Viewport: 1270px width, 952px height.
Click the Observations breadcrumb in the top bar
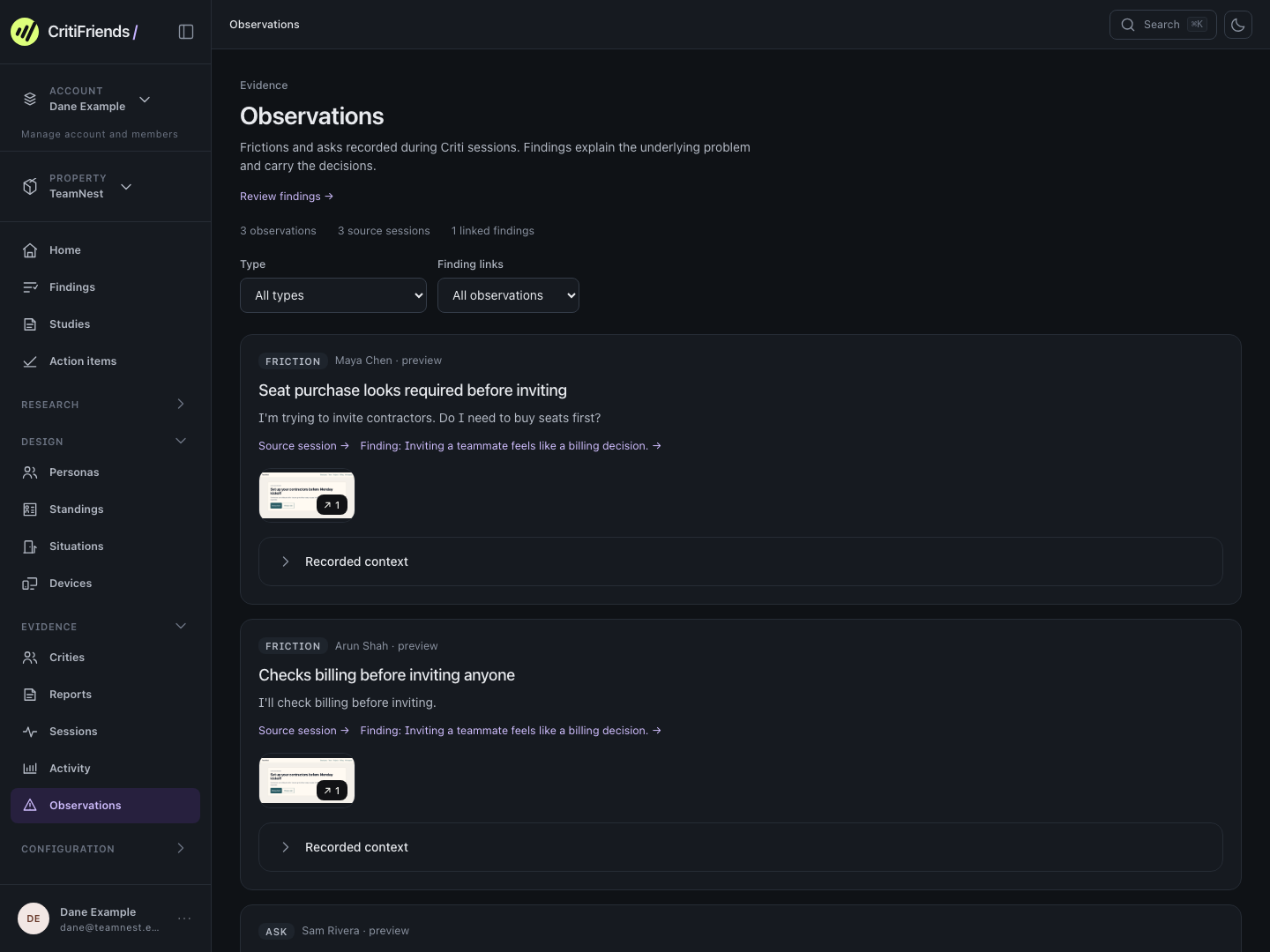[265, 25]
